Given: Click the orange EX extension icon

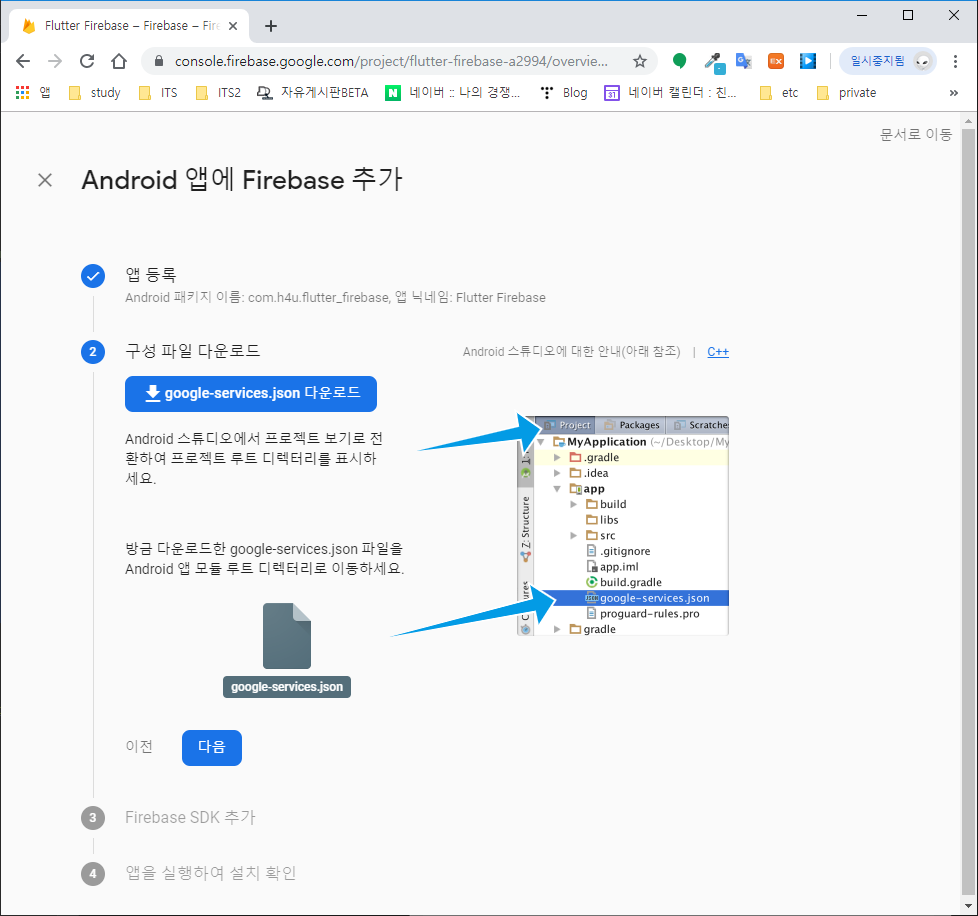Looking at the screenshot, I should [x=776, y=61].
